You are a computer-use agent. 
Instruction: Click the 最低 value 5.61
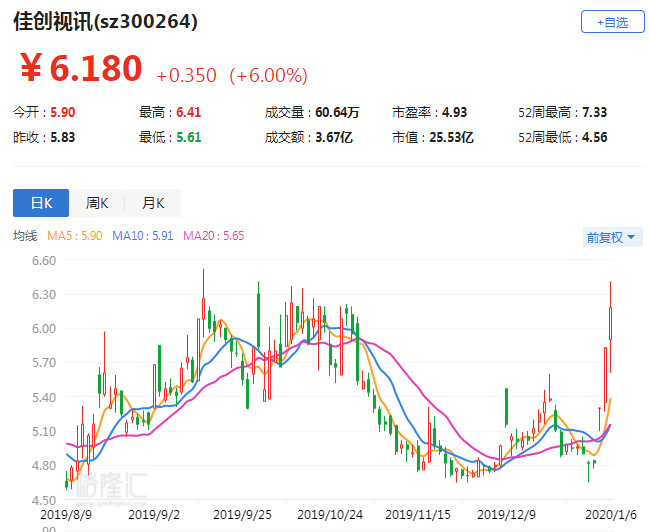pos(189,137)
